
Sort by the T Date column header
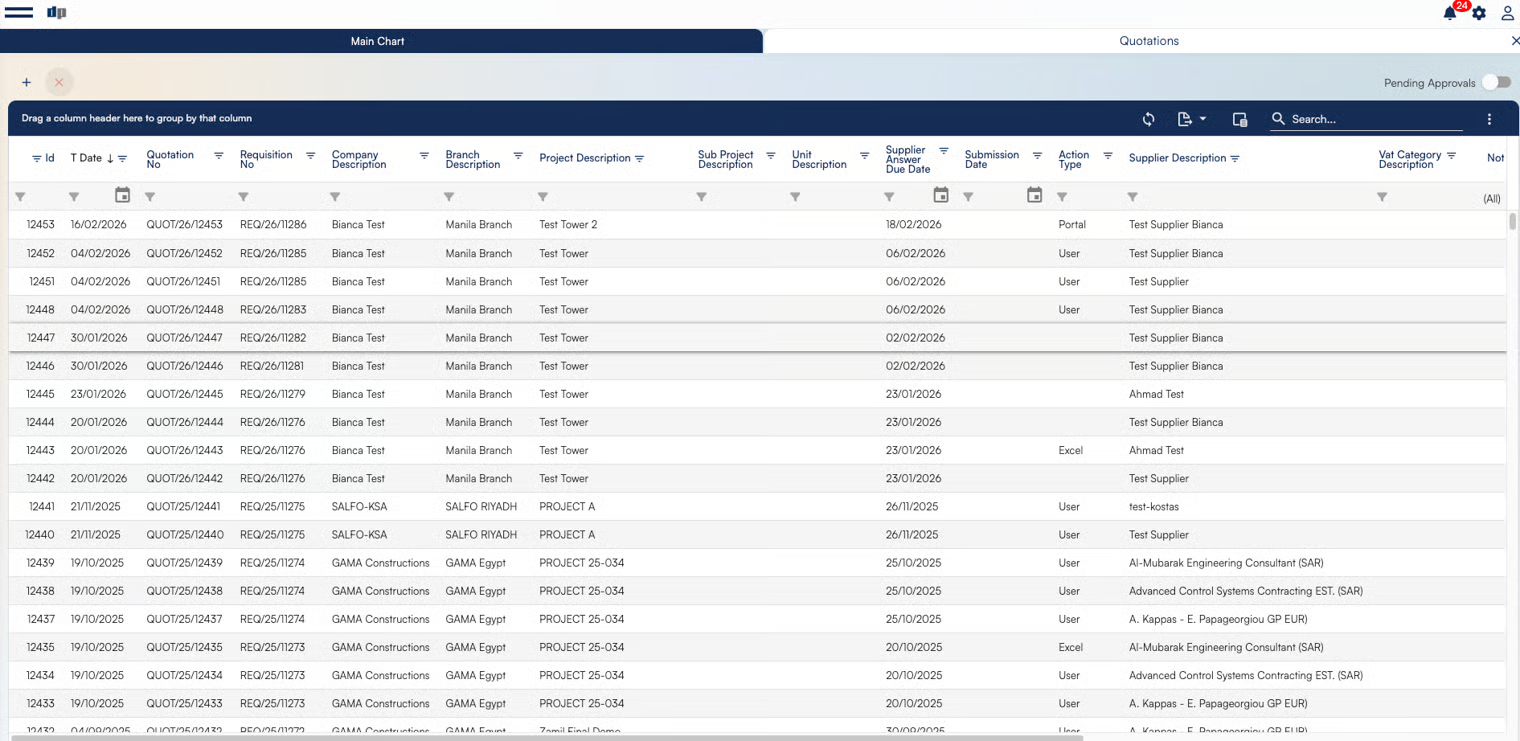click(x=86, y=158)
